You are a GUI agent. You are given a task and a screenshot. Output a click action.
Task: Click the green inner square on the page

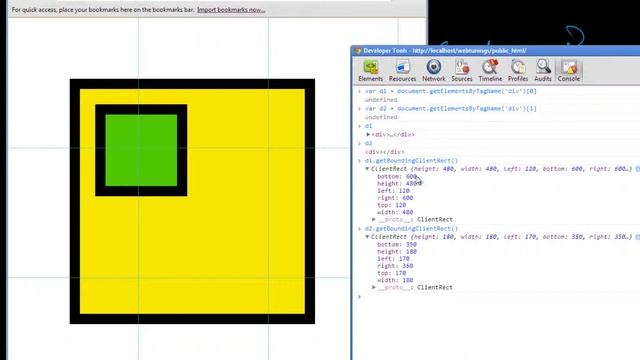[x=141, y=150]
